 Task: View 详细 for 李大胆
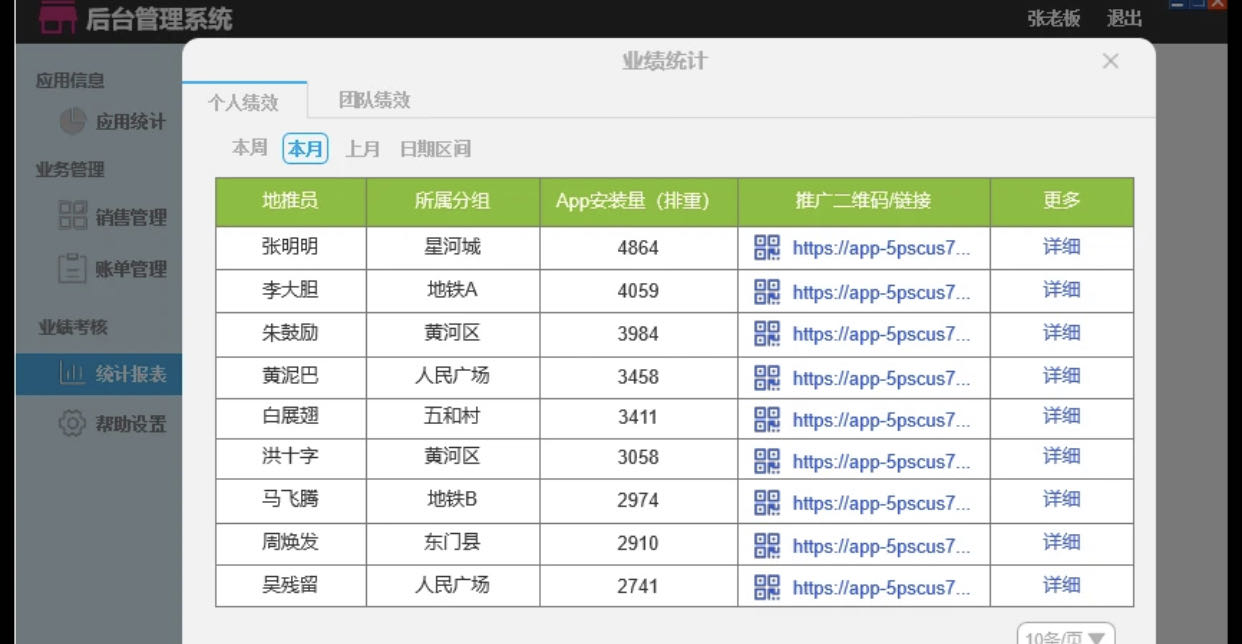pos(1062,290)
